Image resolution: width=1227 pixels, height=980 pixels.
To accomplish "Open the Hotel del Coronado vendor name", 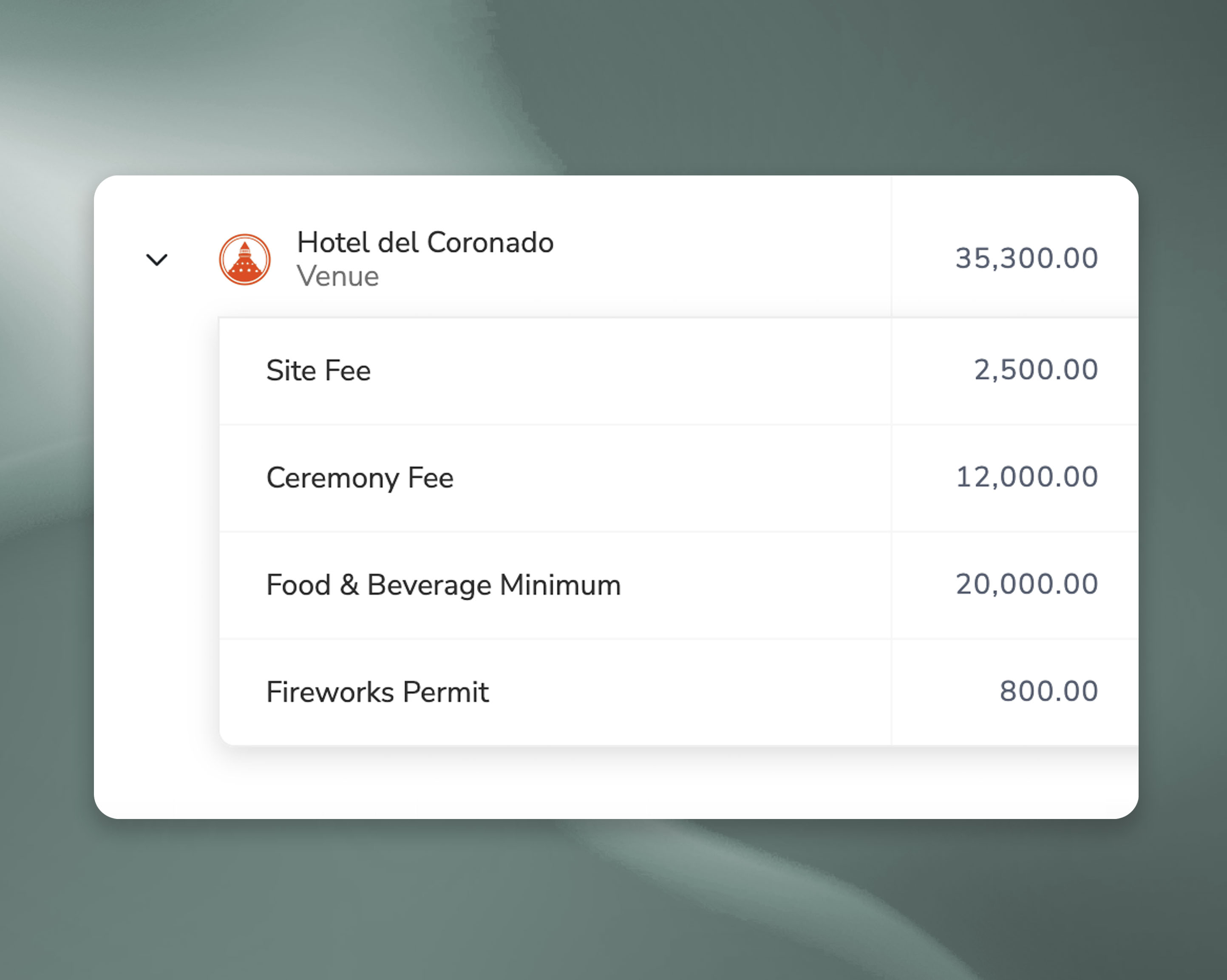I will [x=425, y=243].
